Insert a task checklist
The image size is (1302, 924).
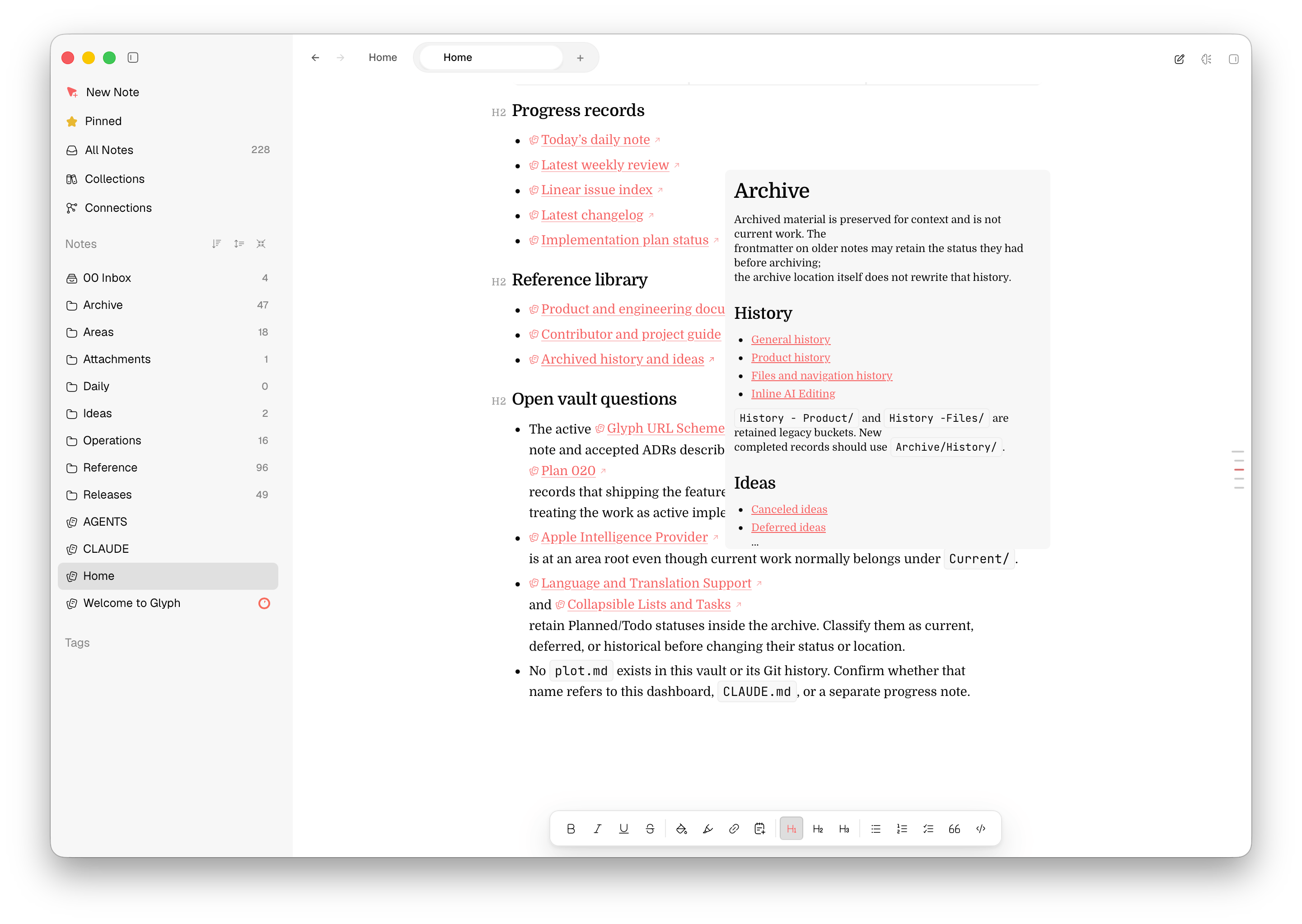point(928,828)
